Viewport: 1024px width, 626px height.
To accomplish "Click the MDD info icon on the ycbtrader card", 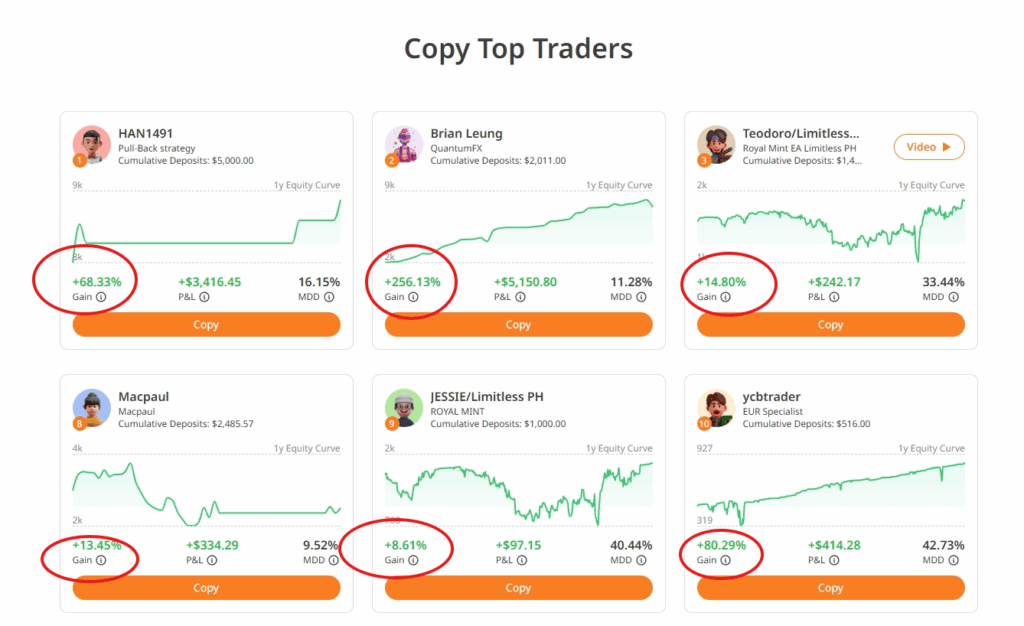I will tap(953, 561).
